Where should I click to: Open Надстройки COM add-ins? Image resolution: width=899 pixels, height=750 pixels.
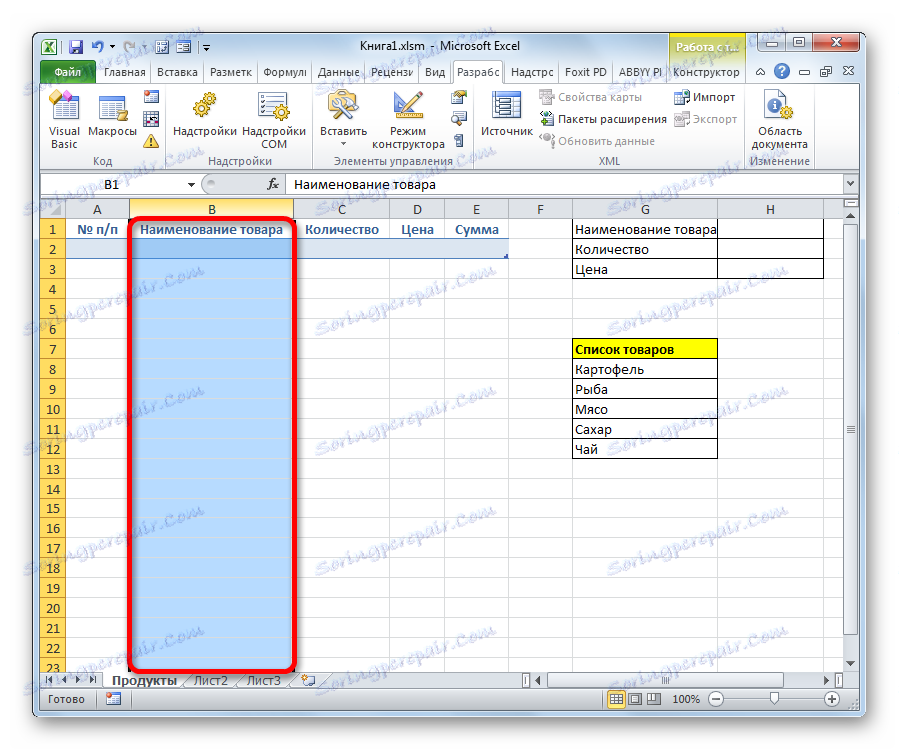274,120
